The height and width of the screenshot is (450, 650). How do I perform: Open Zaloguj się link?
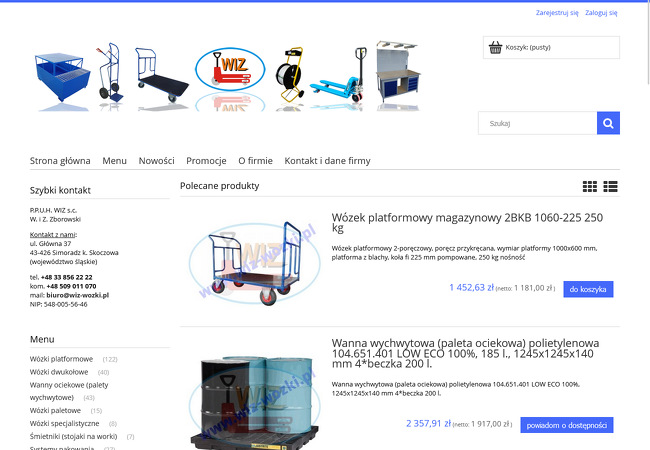(x=601, y=13)
